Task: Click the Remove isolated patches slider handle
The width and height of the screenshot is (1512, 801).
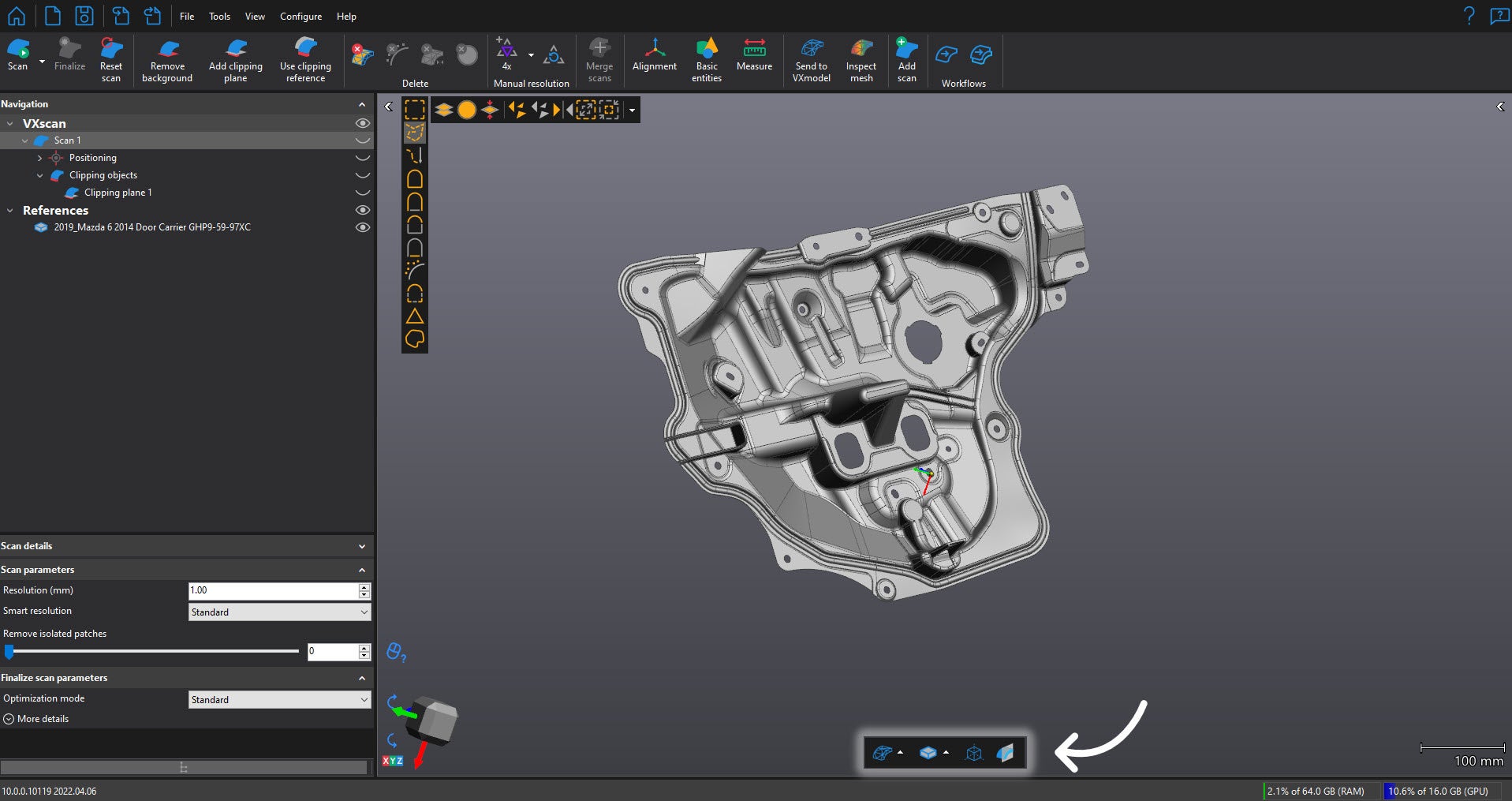Action: click(x=9, y=652)
